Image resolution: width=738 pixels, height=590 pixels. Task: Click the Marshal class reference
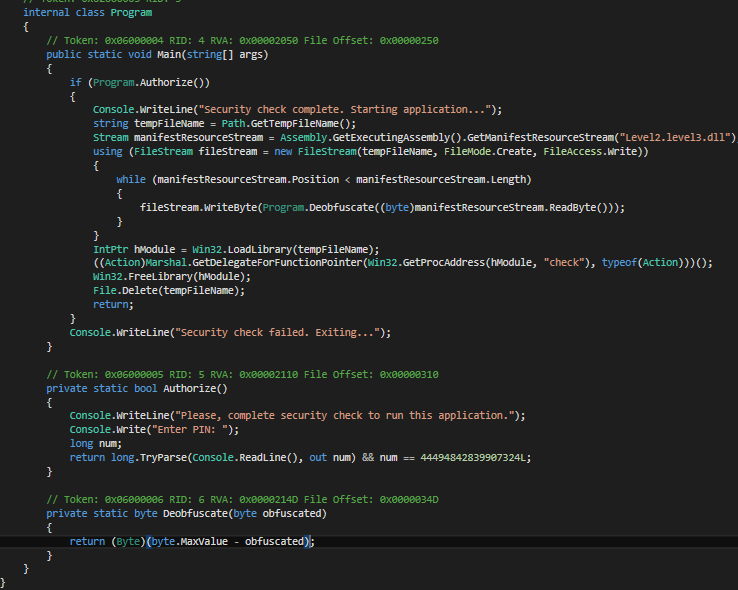(166, 263)
